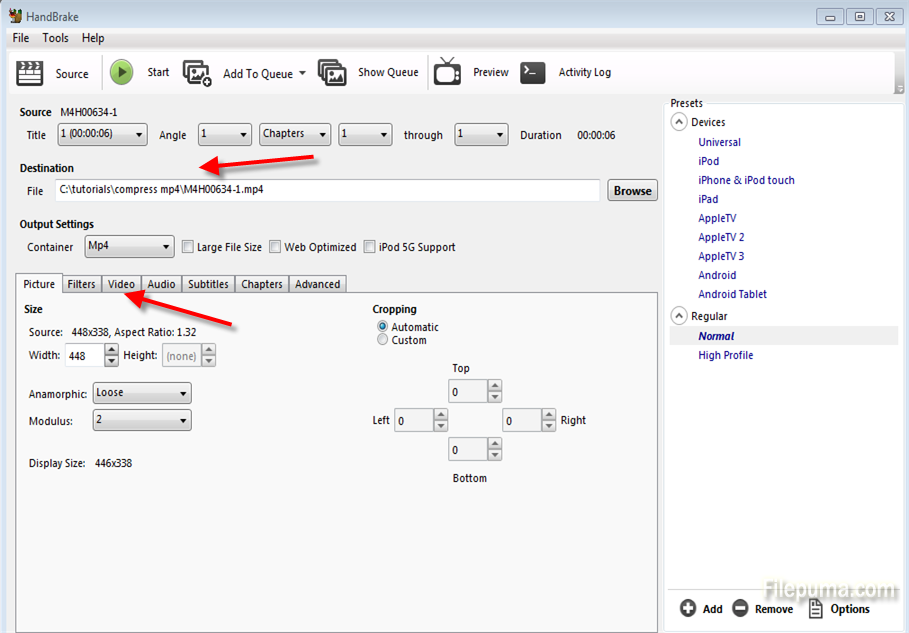This screenshot has height=633, width=909.
Task: Click the Add To Queue icon
Action: [x=197, y=73]
